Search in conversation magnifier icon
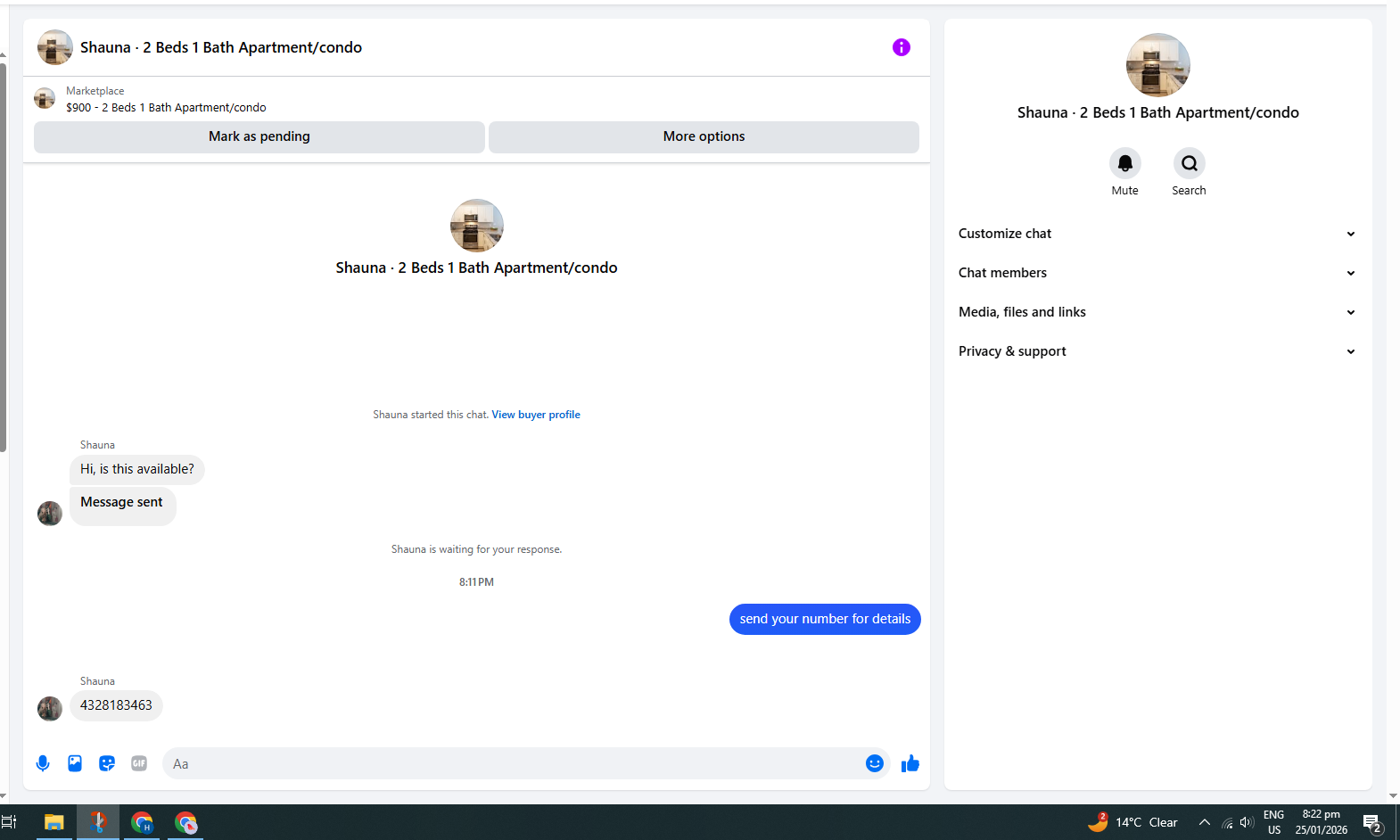The height and width of the screenshot is (840, 1400). coord(1189,163)
